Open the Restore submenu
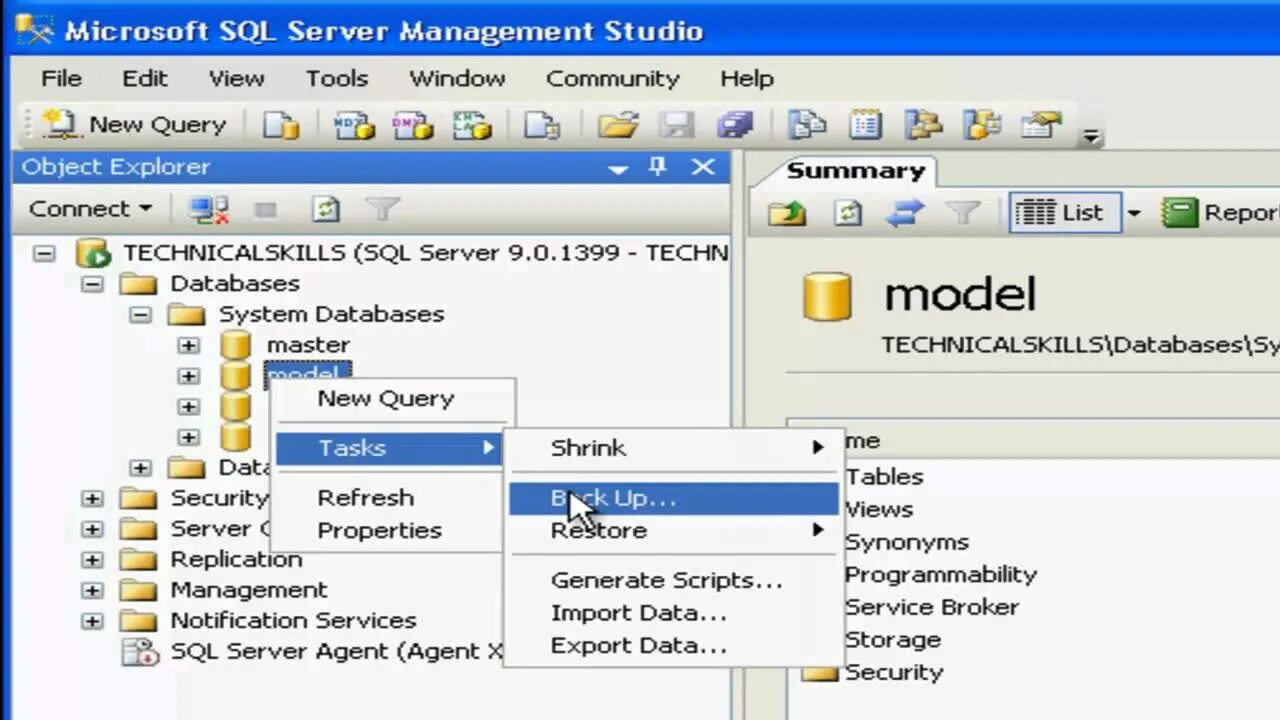 673,531
